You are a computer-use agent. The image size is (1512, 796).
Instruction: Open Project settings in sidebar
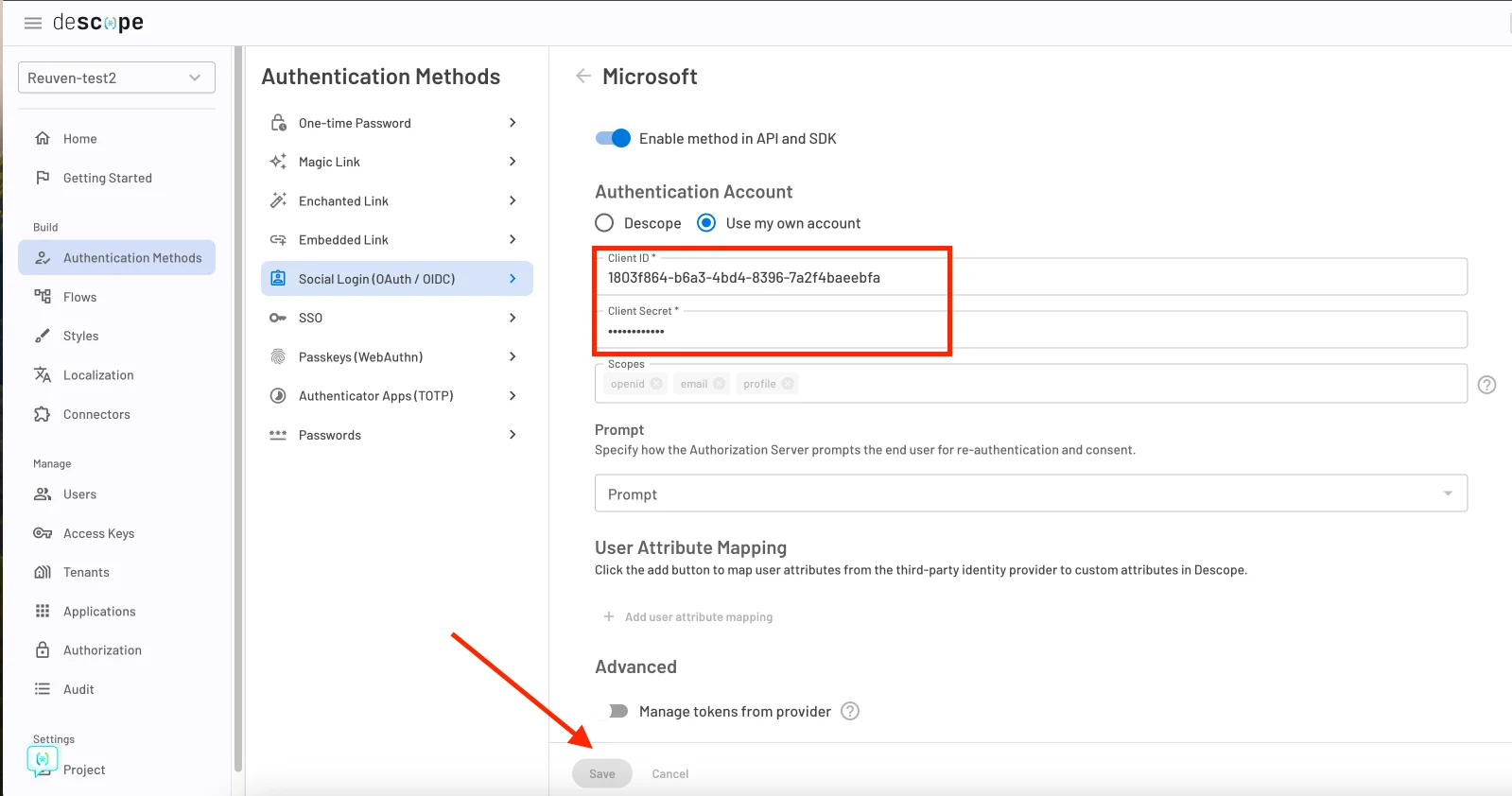84,770
